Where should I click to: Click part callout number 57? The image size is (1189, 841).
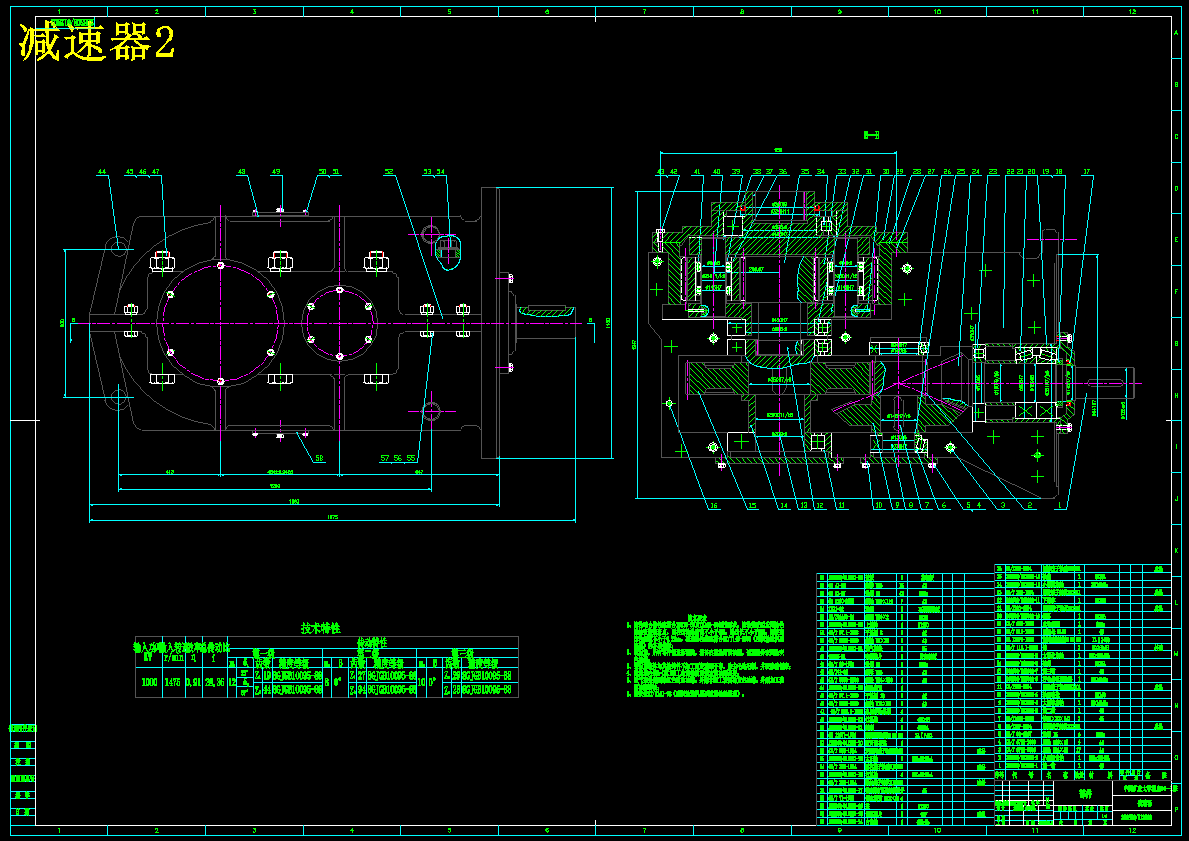click(386, 458)
